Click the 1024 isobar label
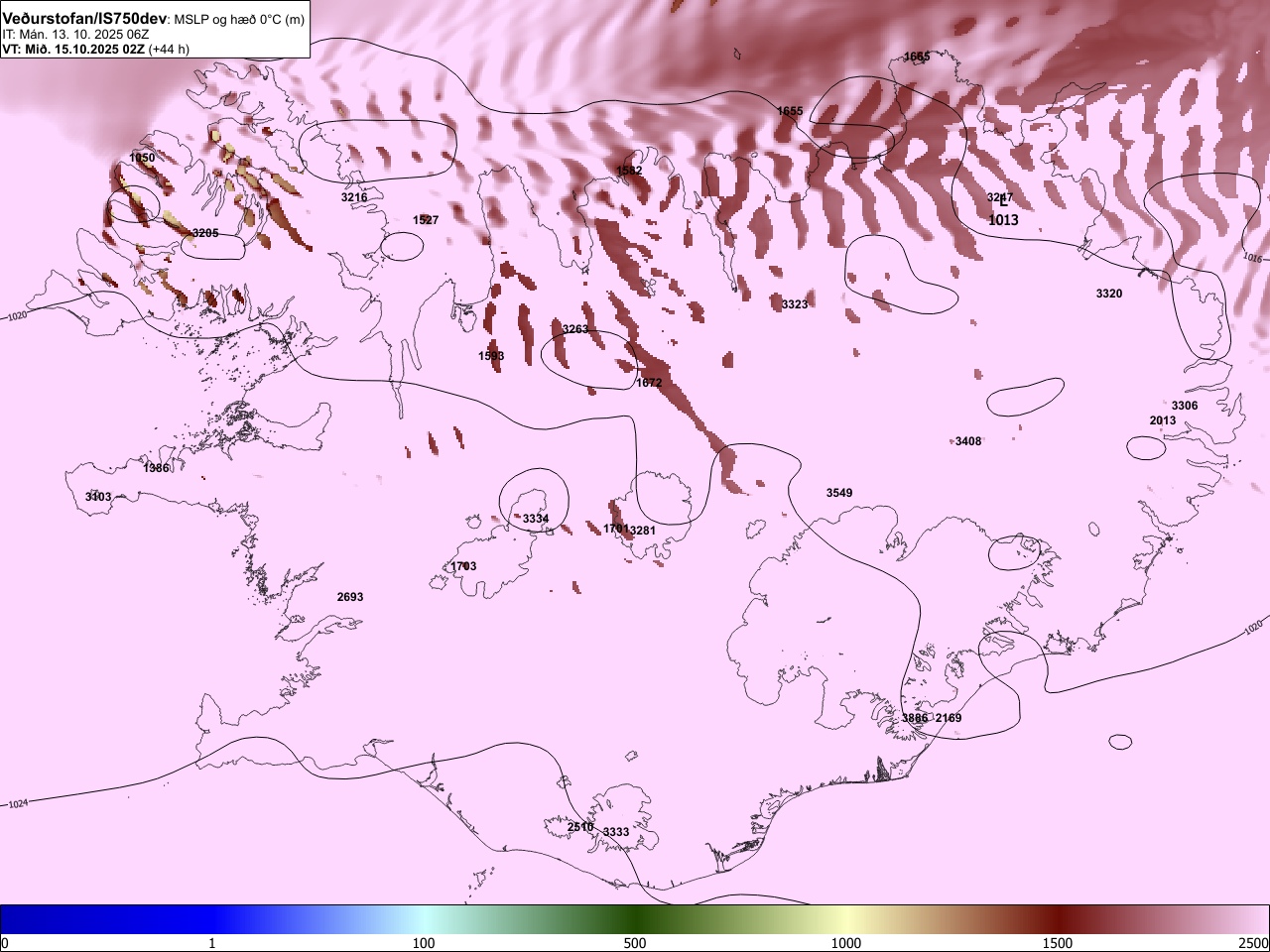This screenshot has height=952, width=1270. click(18, 803)
